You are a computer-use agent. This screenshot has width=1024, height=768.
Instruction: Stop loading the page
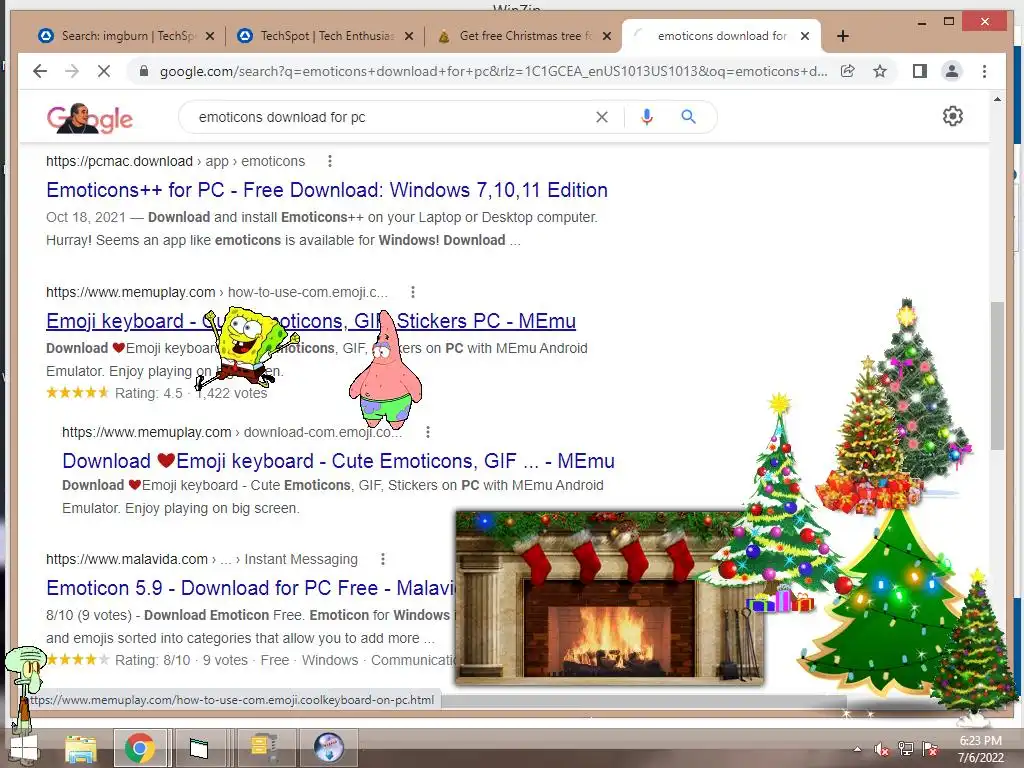click(x=104, y=71)
